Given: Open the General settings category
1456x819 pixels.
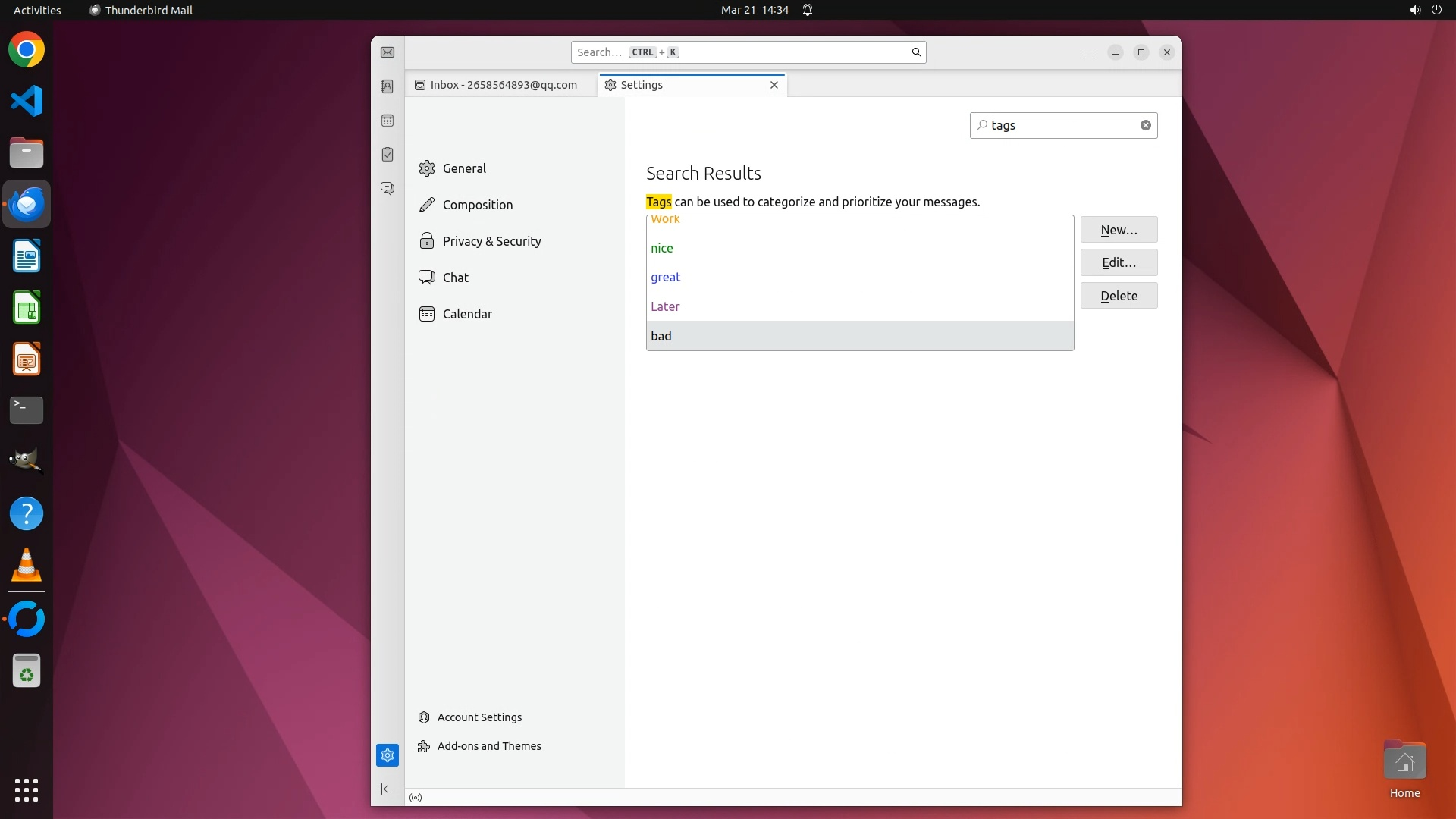Looking at the screenshot, I should (464, 168).
